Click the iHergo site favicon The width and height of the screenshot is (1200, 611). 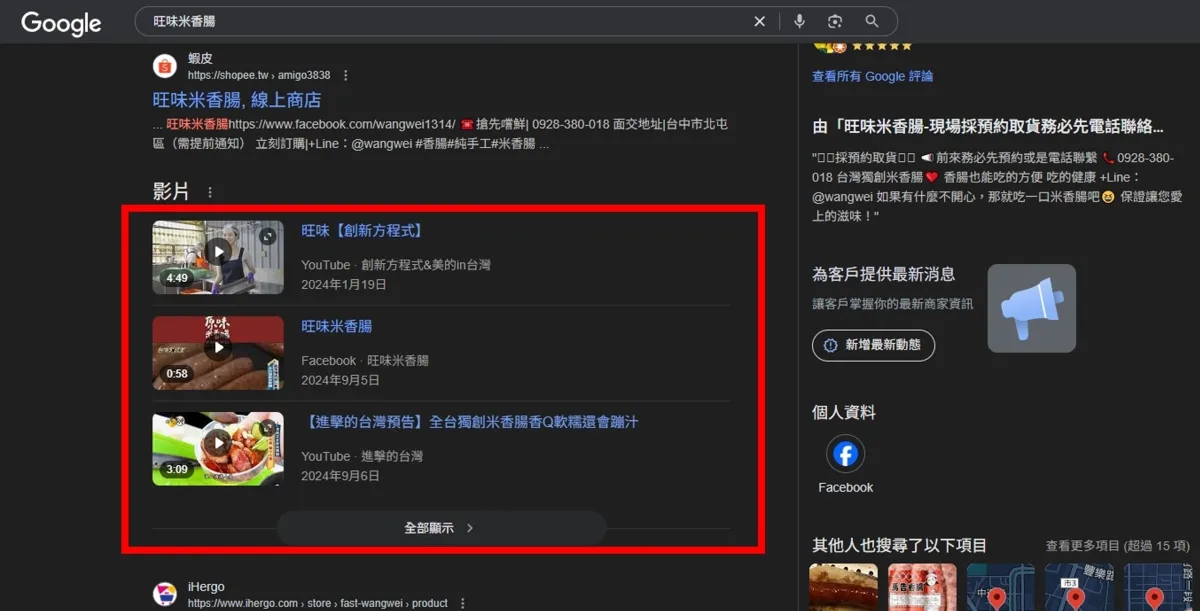pos(165,594)
